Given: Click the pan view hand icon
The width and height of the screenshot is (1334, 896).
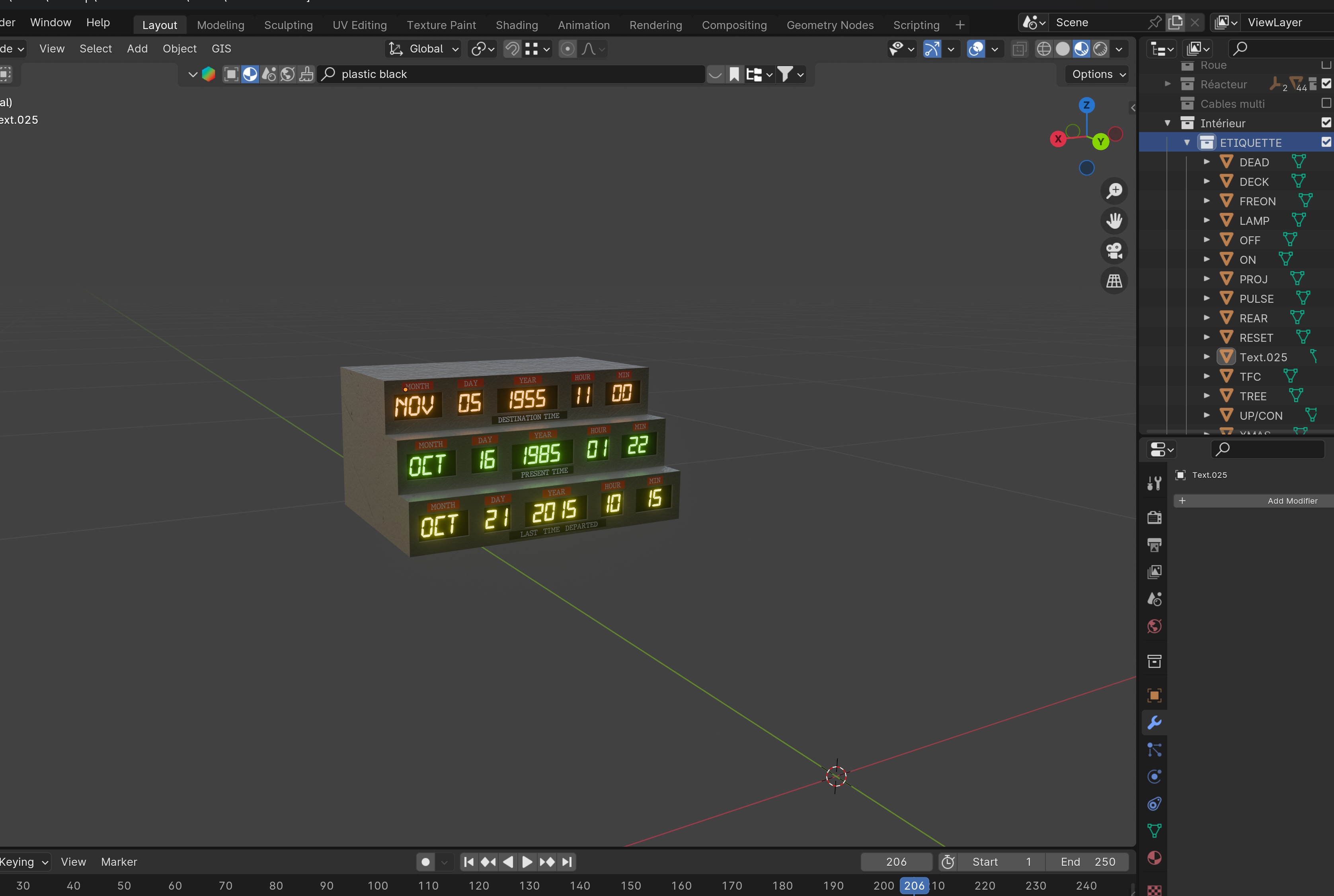Looking at the screenshot, I should (x=1114, y=220).
